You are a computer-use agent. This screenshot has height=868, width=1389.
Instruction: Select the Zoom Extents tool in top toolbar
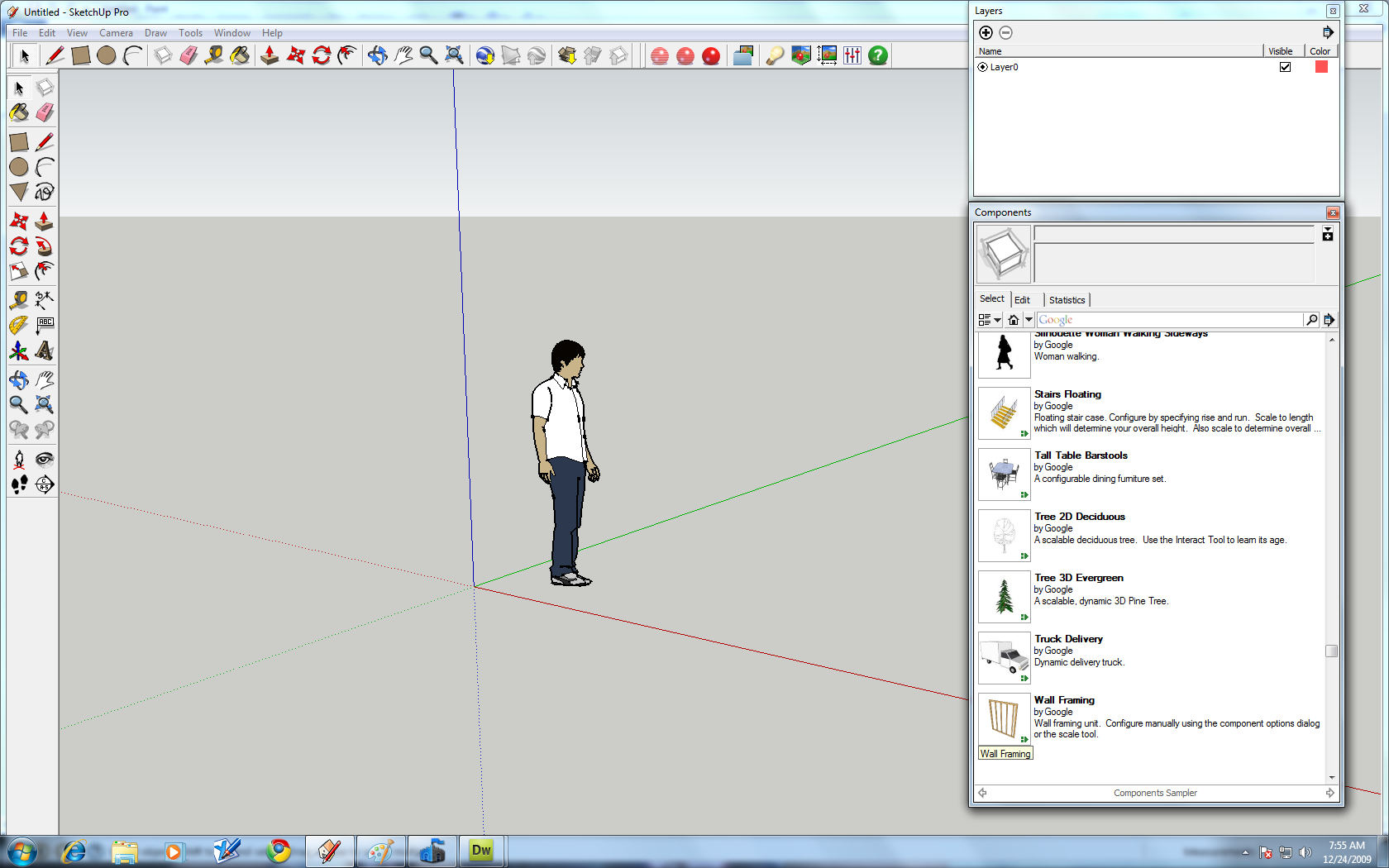pyautogui.click(x=454, y=55)
